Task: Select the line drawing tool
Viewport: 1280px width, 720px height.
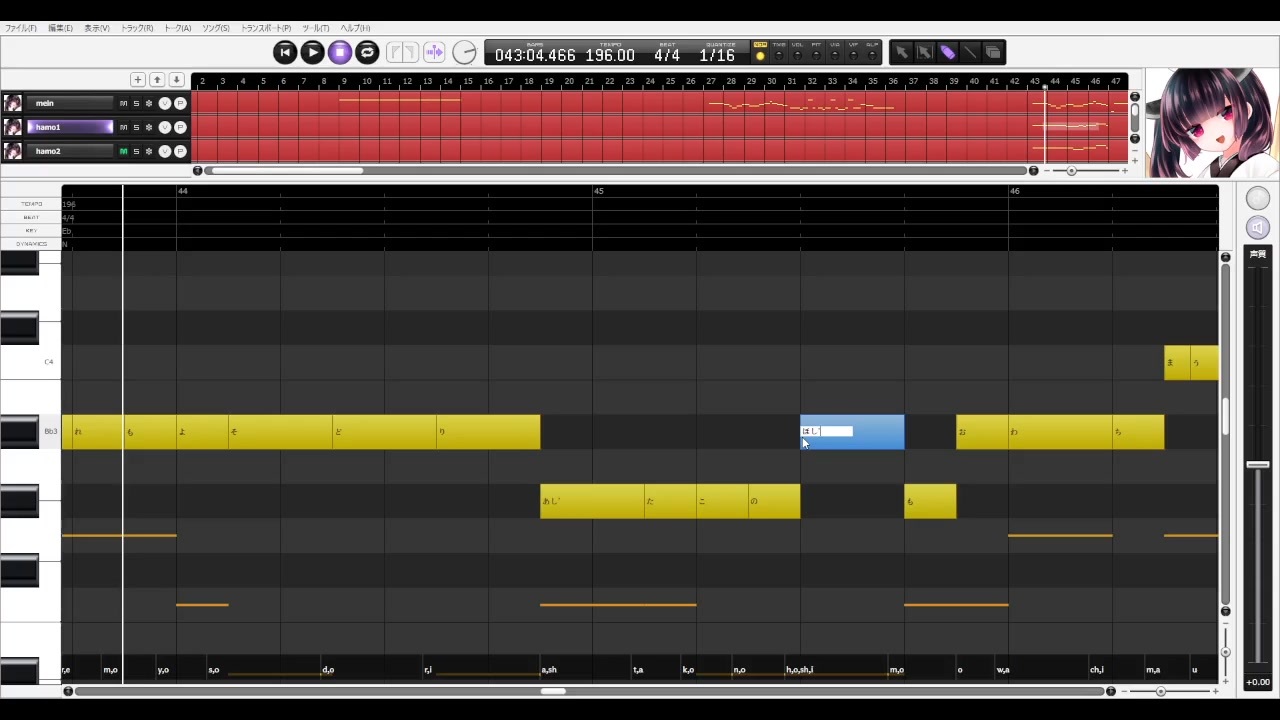Action: coord(970,52)
